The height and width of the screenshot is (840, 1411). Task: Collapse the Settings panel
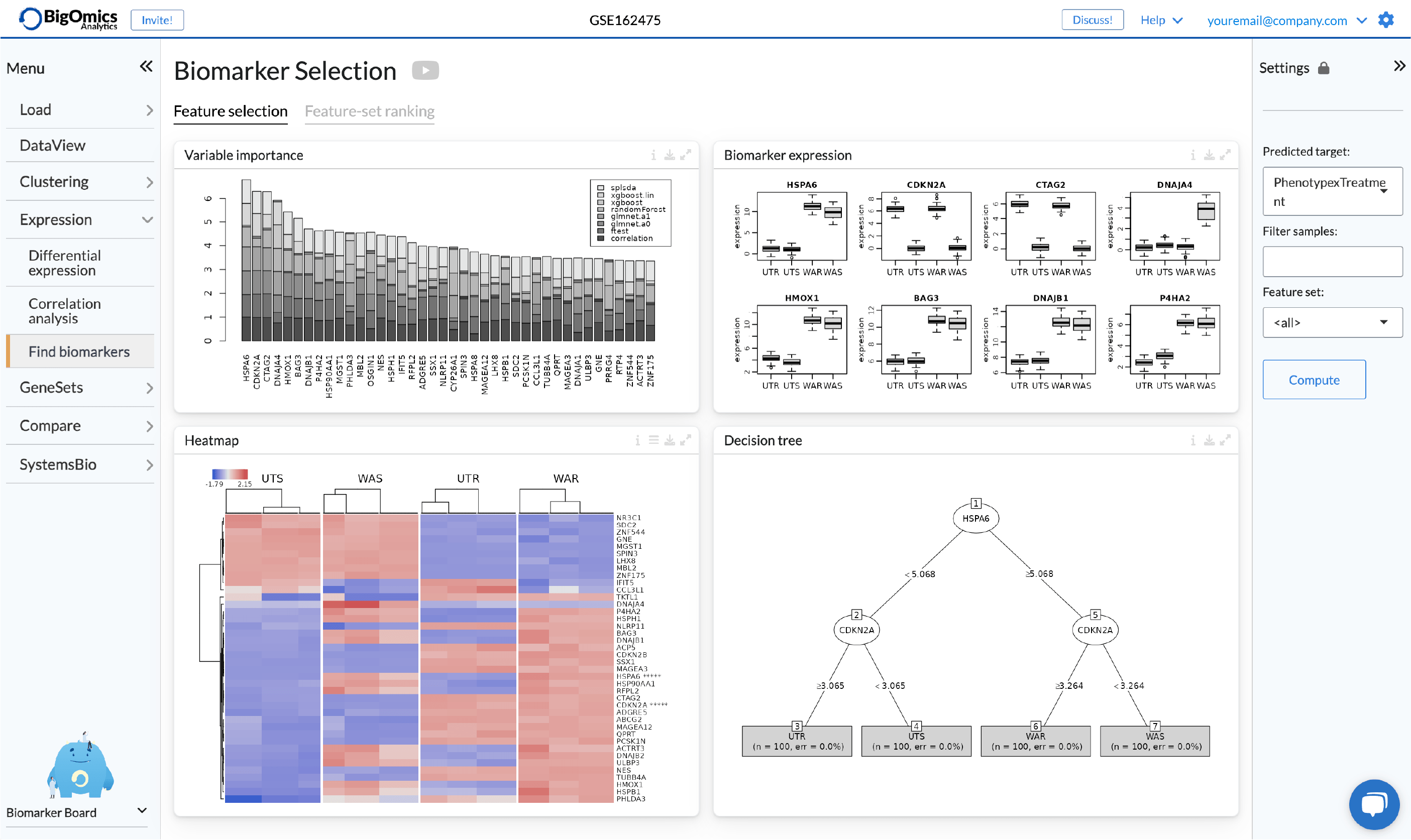[1399, 66]
